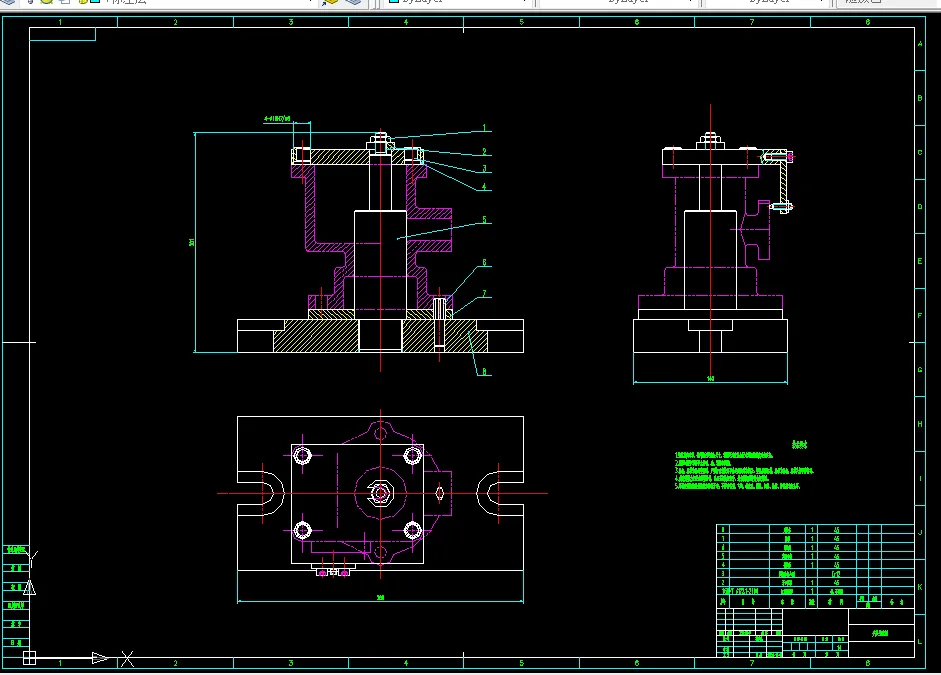This screenshot has width=941, height=675.
Task: Click zone letter G on right border
Action: pos(920,370)
